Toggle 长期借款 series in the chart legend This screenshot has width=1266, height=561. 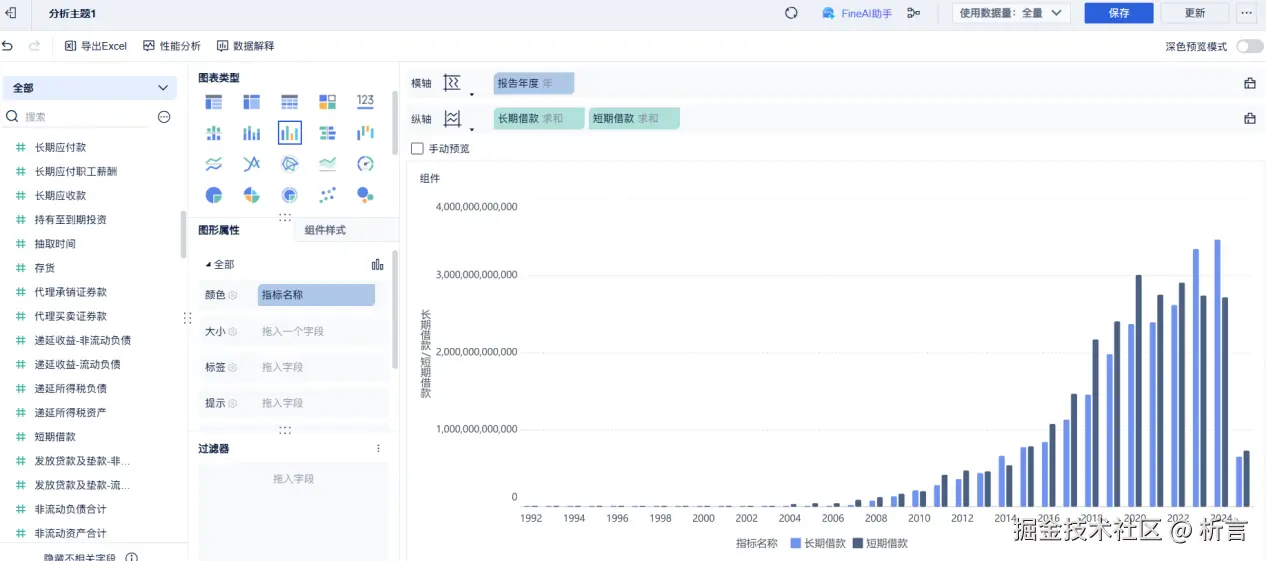coord(818,544)
